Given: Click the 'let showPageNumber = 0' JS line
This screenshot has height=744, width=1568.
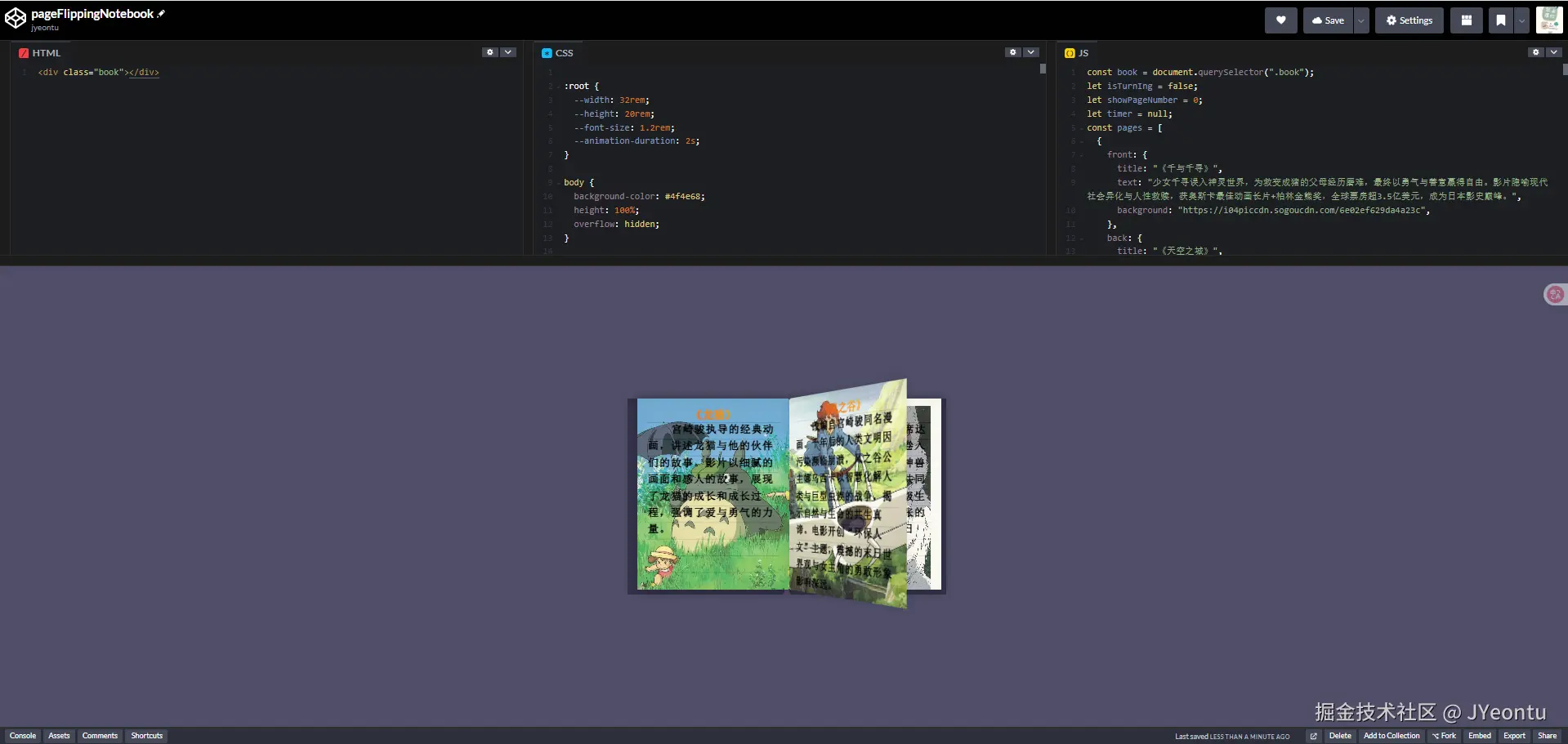Looking at the screenshot, I should (1145, 100).
